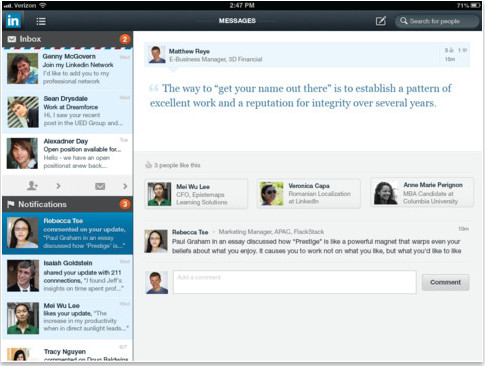Click the Add a comment text field
This screenshot has height=366, width=485.
295,282
